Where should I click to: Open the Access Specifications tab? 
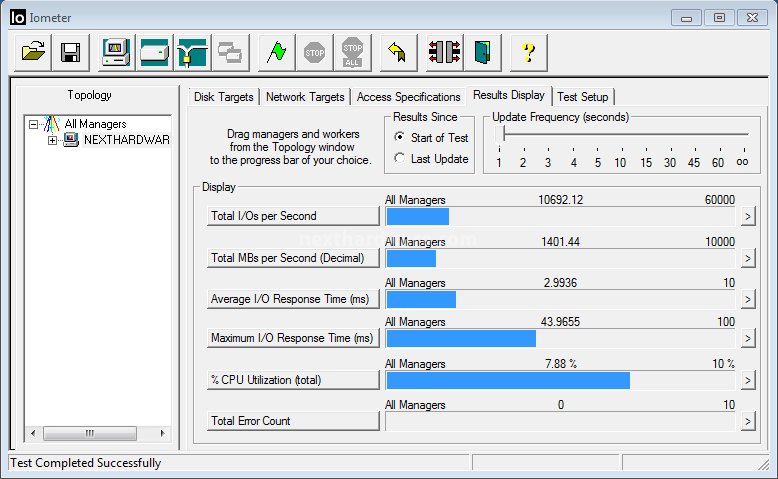click(x=409, y=97)
